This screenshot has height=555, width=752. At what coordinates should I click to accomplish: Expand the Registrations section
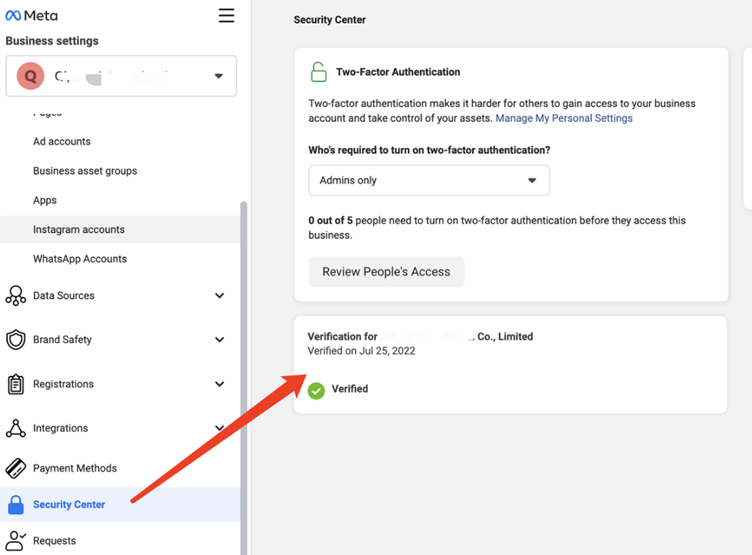[219, 384]
